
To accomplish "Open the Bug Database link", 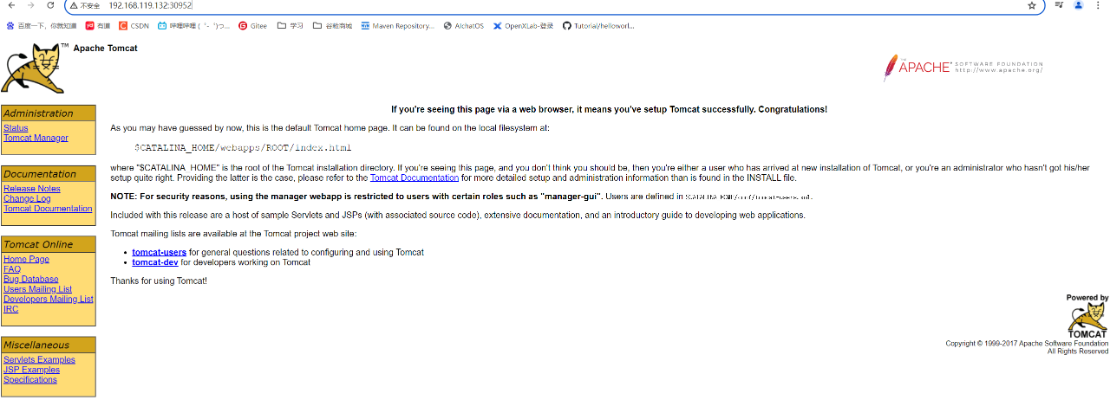I will 31,279.
